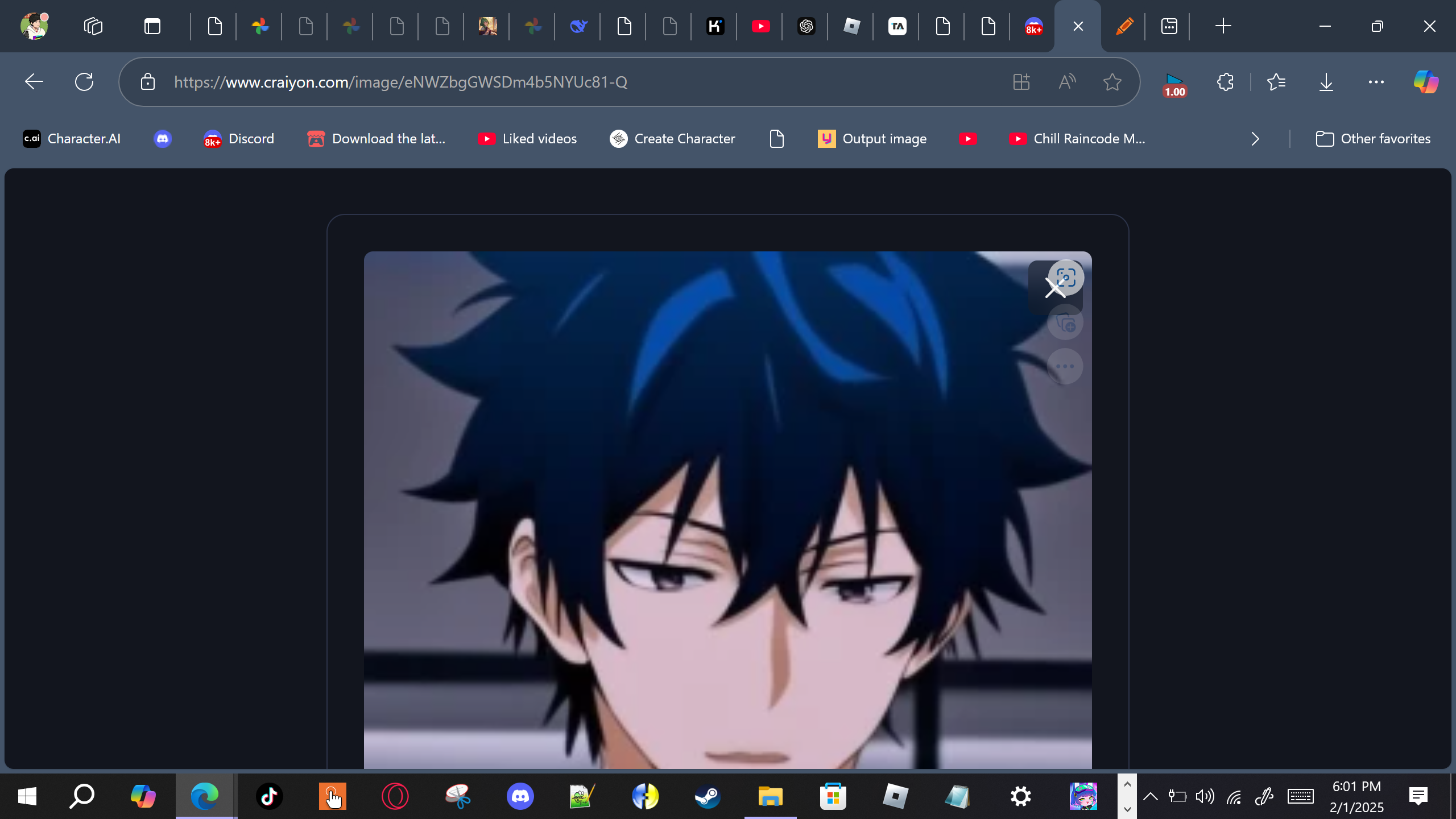The image size is (1456, 819).
Task: Click the volume speaker tray icon
Action: tap(1205, 796)
